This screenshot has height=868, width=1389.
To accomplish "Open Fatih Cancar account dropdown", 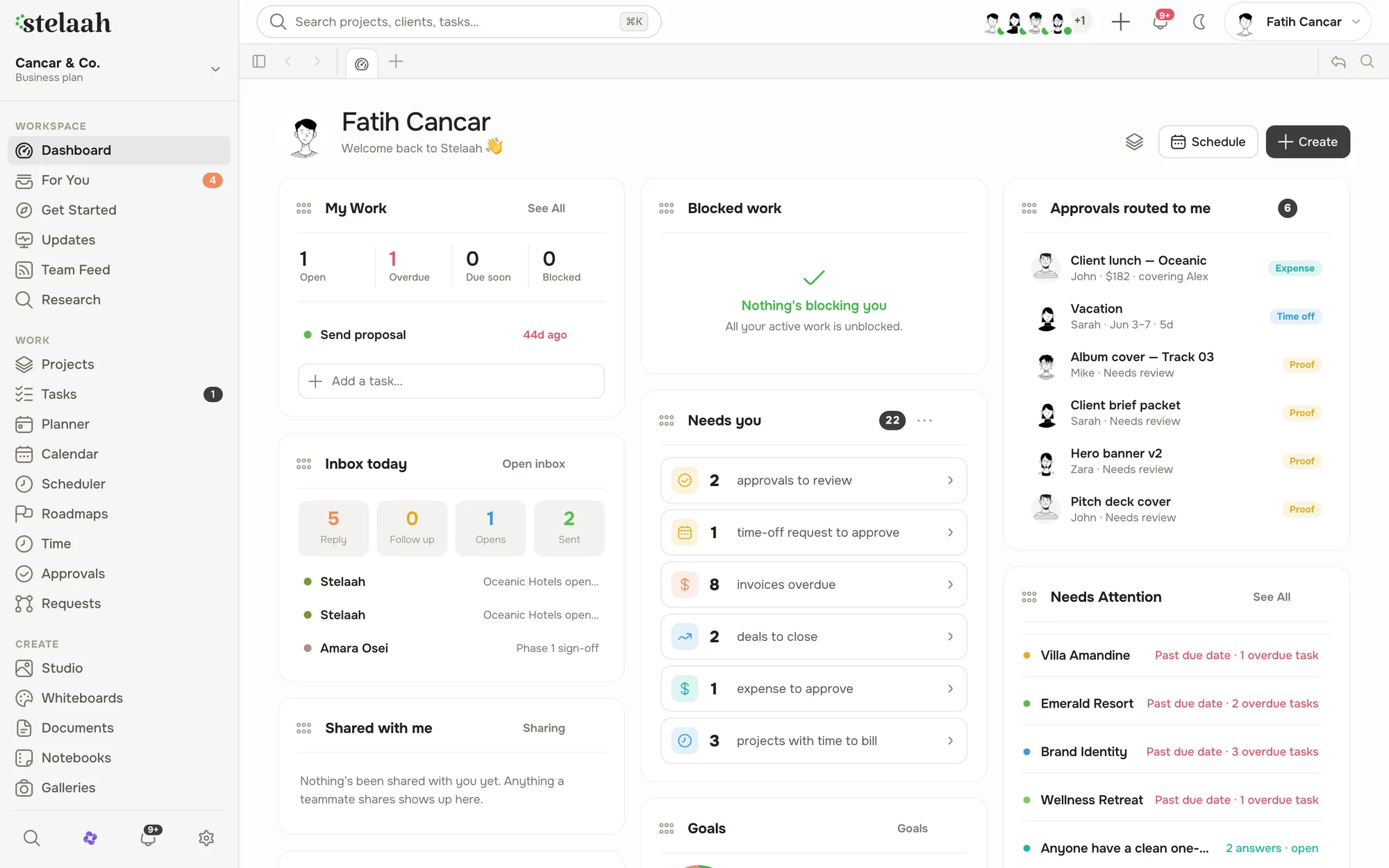I will point(1297,22).
